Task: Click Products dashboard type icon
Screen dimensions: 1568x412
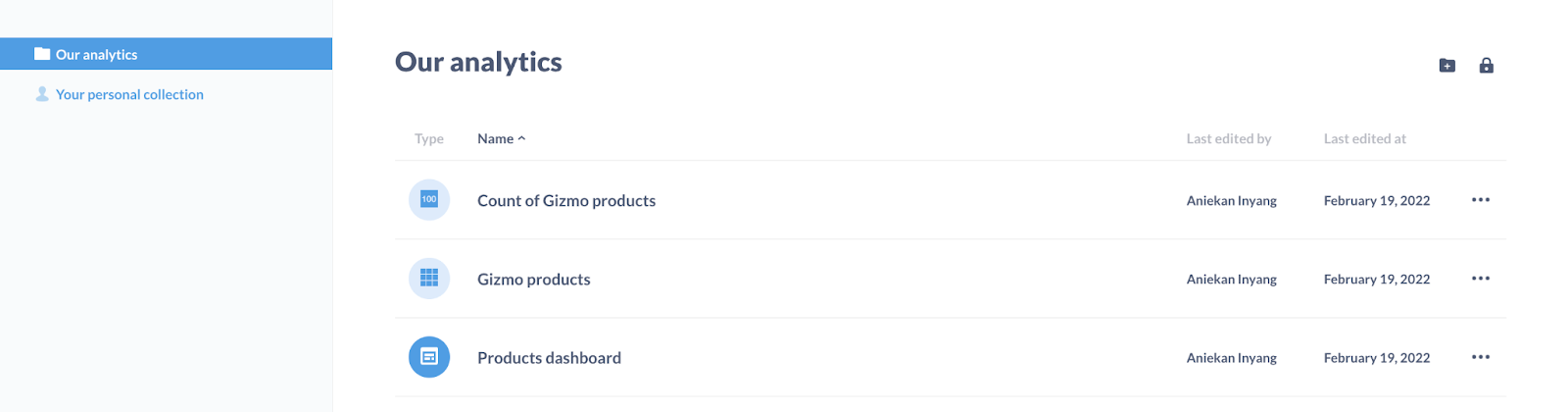Action: [429, 357]
